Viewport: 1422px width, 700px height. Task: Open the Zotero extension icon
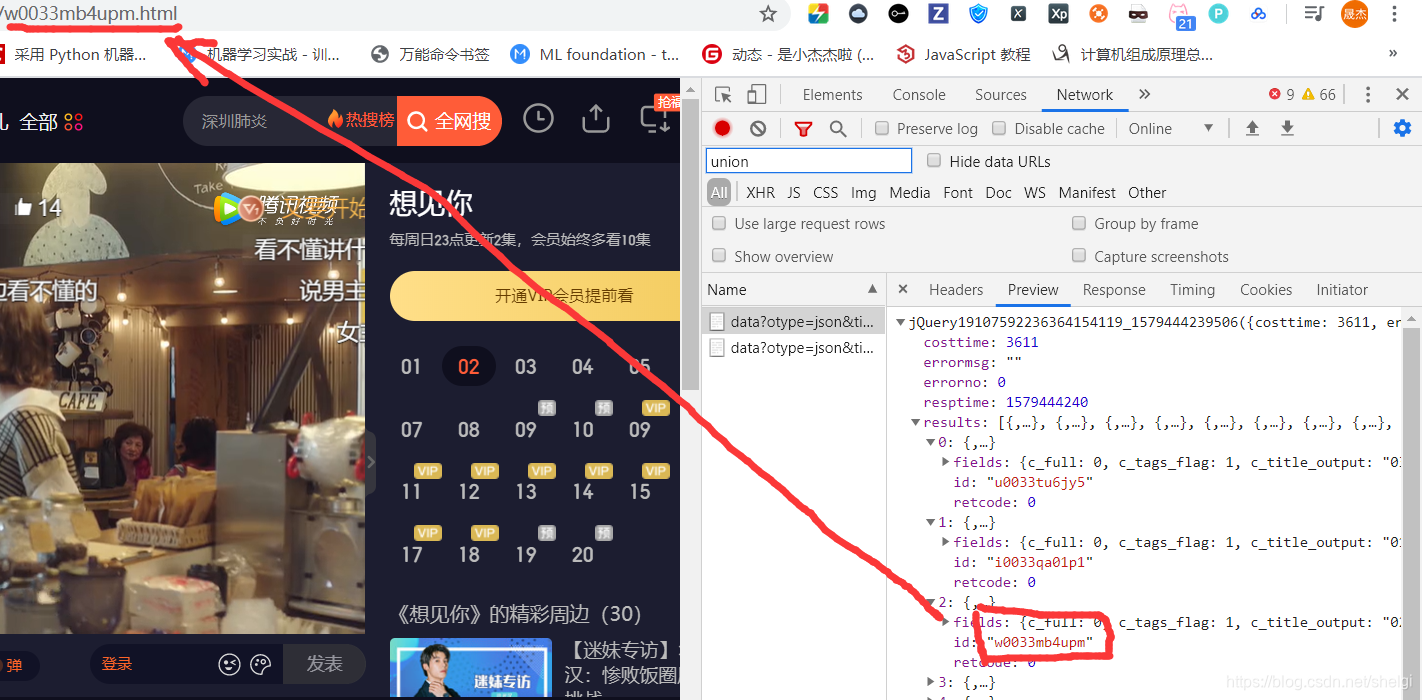[938, 14]
